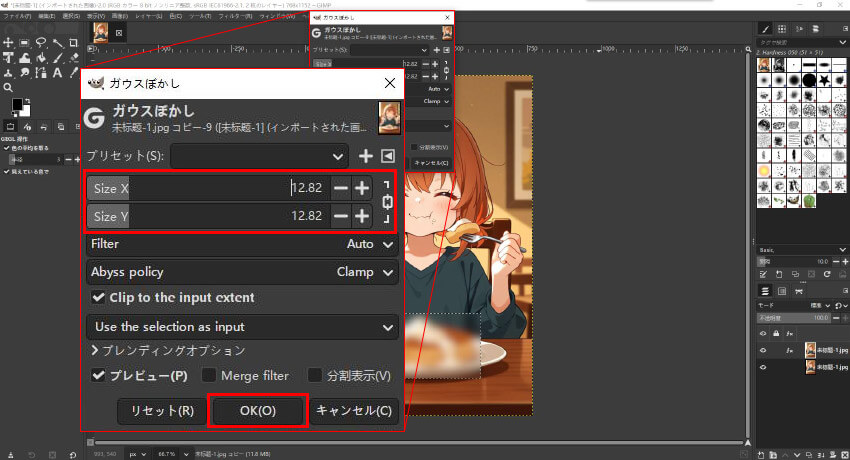This screenshot has height=460, width=850.
Task: Select the Zoom magnifier tool
Action: pos(8,87)
